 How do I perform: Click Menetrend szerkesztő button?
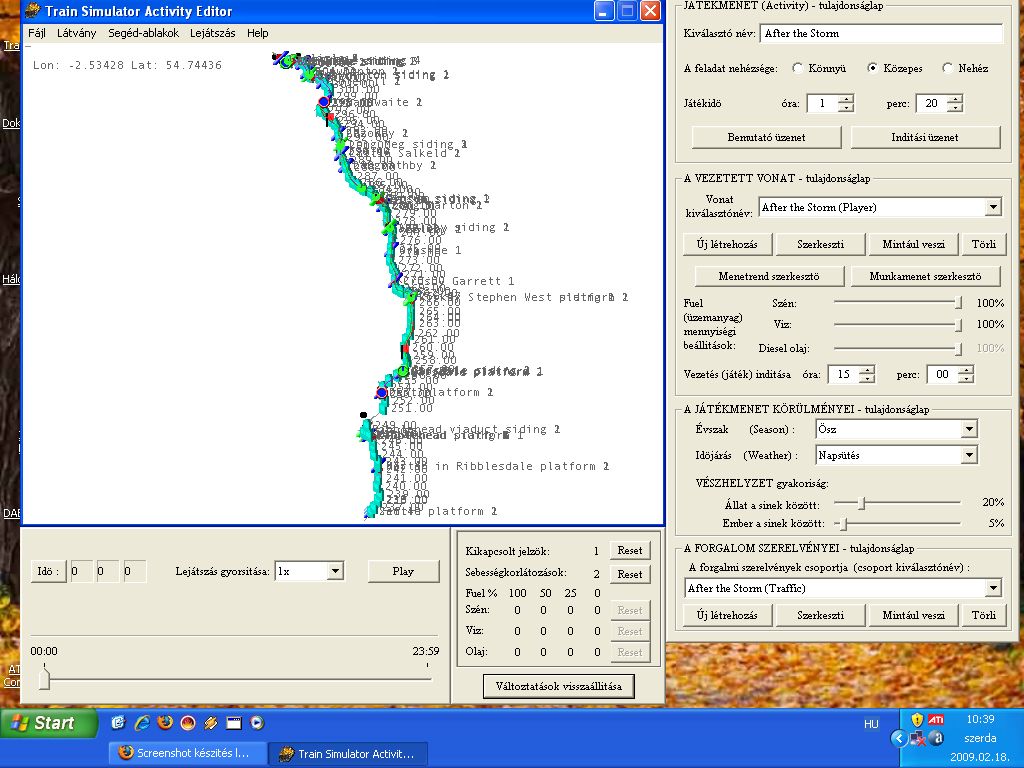click(x=769, y=276)
